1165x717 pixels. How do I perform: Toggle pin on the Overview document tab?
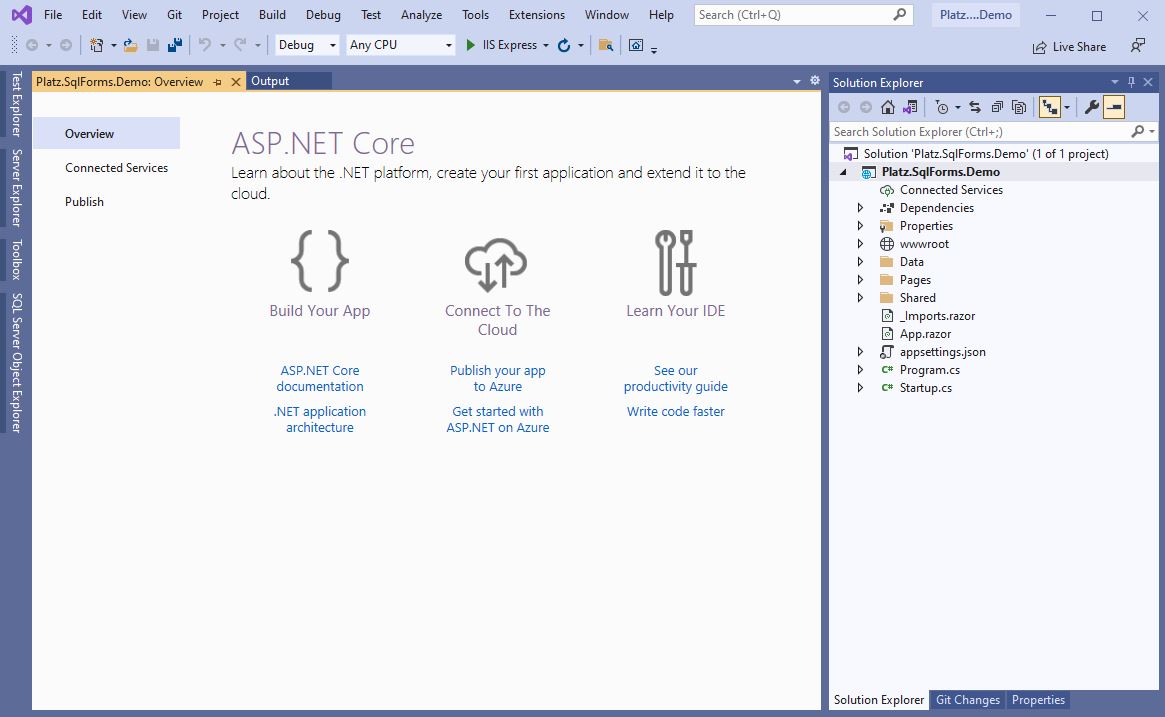pyautogui.click(x=217, y=82)
